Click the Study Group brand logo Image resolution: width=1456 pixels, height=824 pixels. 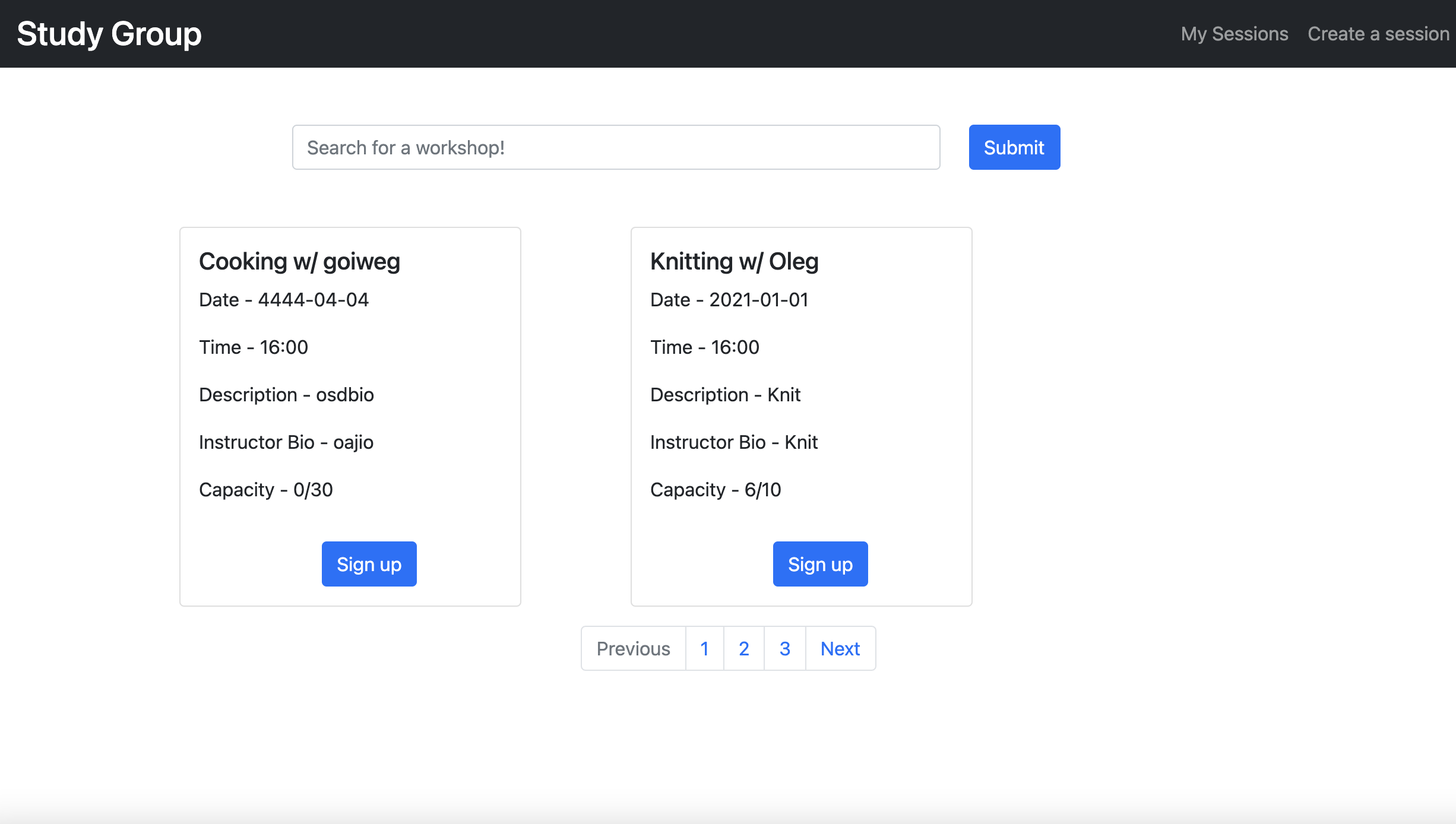109,34
